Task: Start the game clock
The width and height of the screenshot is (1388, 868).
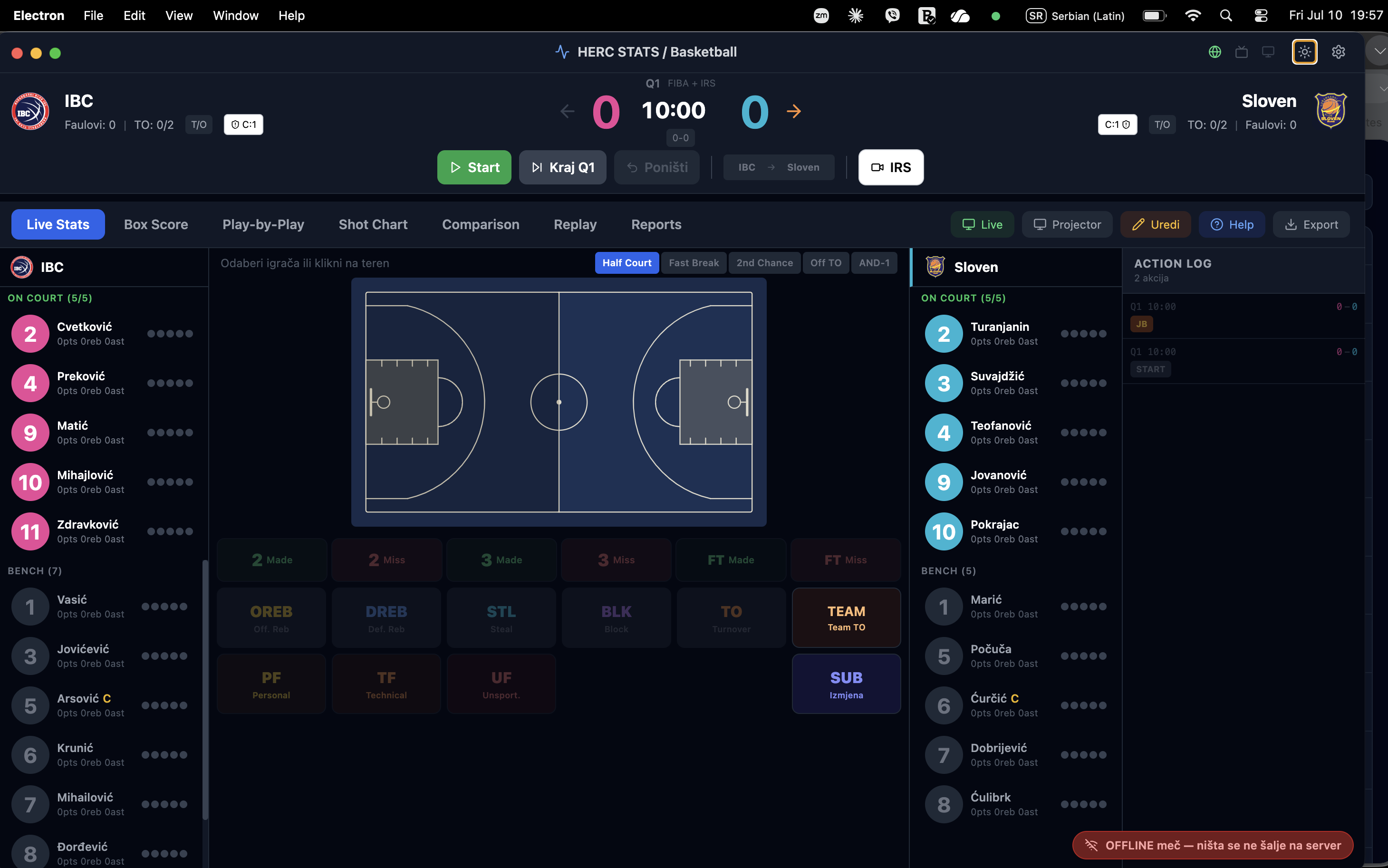Action: pyautogui.click(x=474, y=167)
